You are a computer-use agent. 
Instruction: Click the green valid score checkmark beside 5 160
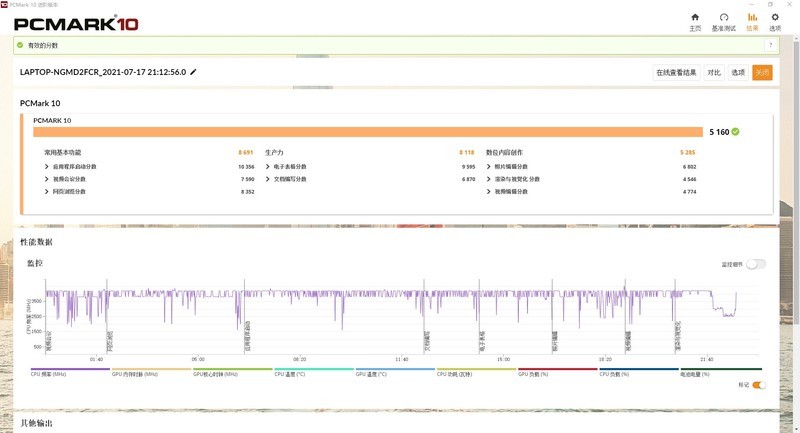tap(735, 132)
